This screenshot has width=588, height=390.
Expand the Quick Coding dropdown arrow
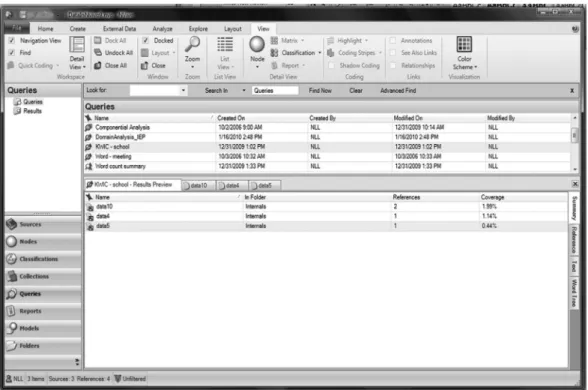pos(58,66)
